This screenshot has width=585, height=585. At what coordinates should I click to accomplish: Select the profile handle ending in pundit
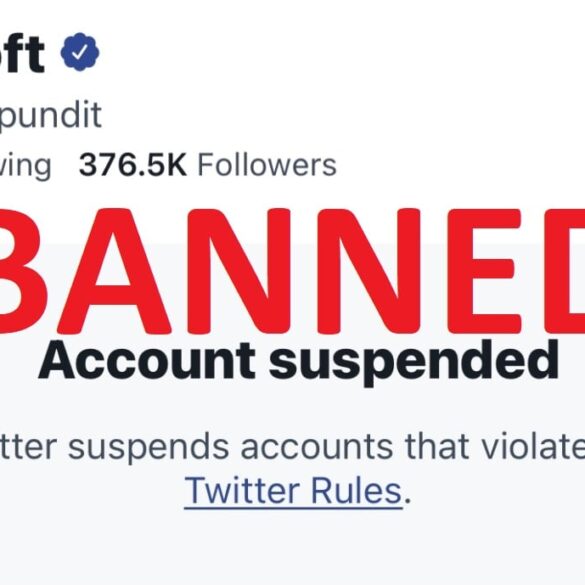[51, 116]
